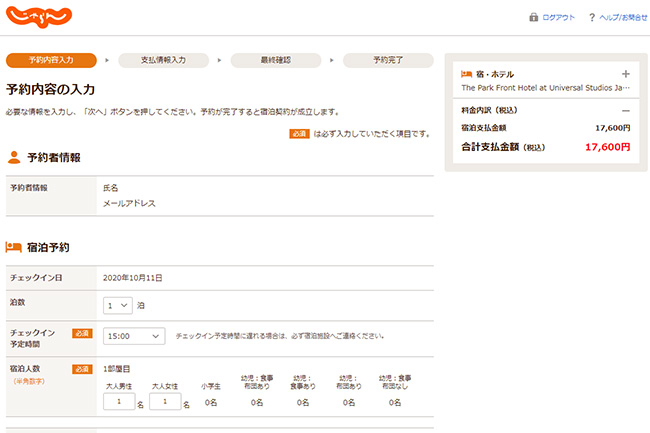This screenshot has width=650, height=433.
Task: Click the bed icon beside 宿泊予約 heading
Action: click(x=14, y=246)
